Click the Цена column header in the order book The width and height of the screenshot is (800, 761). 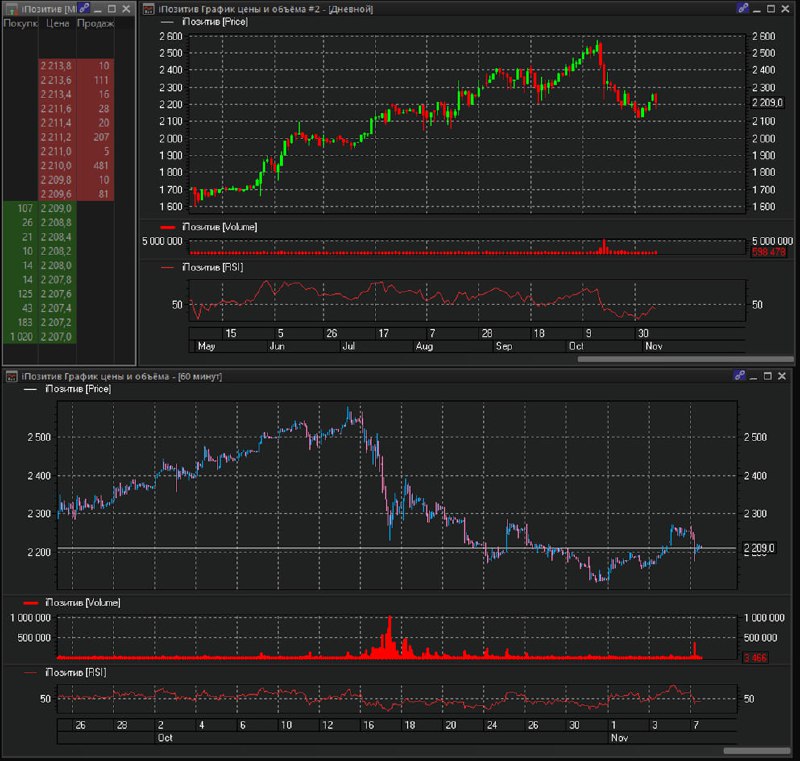(x=57, y=23)
